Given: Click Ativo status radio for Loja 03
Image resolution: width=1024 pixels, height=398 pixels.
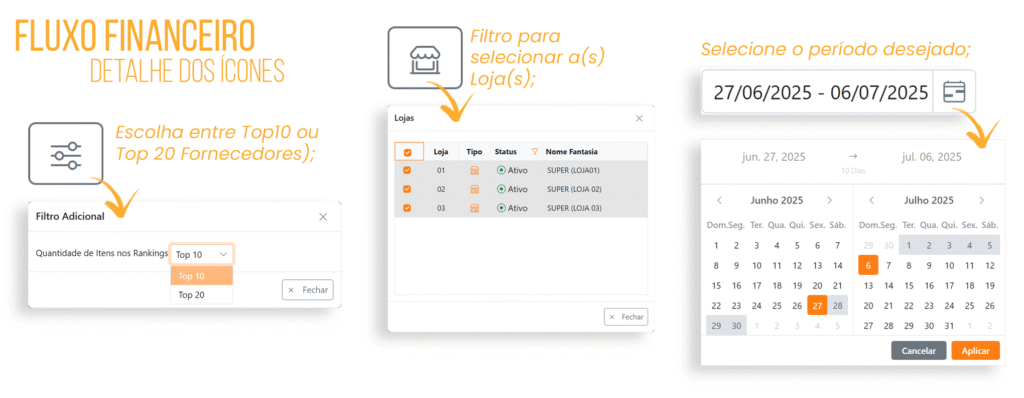Looking at the screenshot, I should click(501, 208).
